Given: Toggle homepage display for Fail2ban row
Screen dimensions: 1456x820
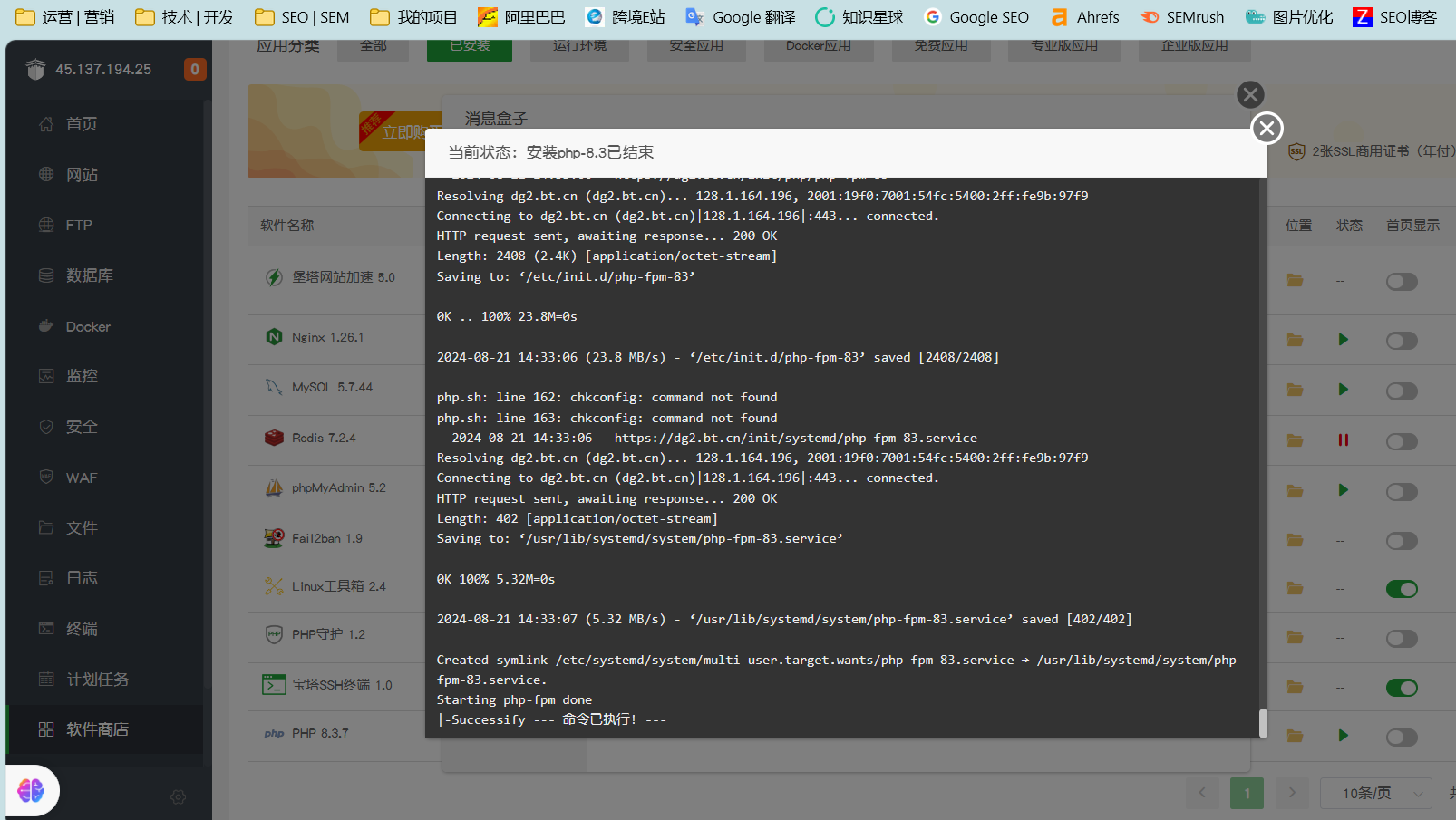Looking at the screenshot, I should pyautogui.click(x=1402, y=541).
